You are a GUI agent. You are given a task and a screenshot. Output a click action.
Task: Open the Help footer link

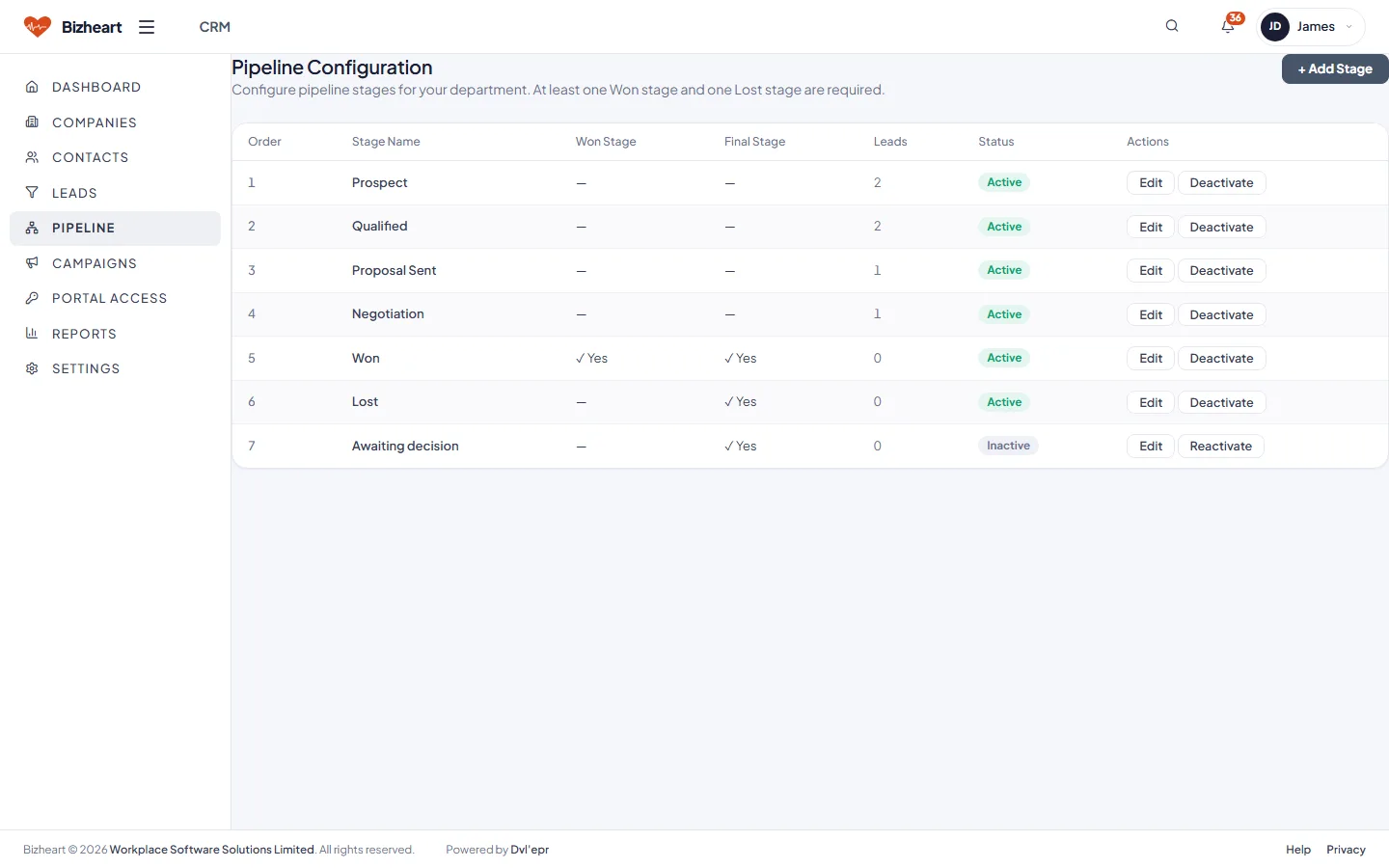[x=1298, y=850]
